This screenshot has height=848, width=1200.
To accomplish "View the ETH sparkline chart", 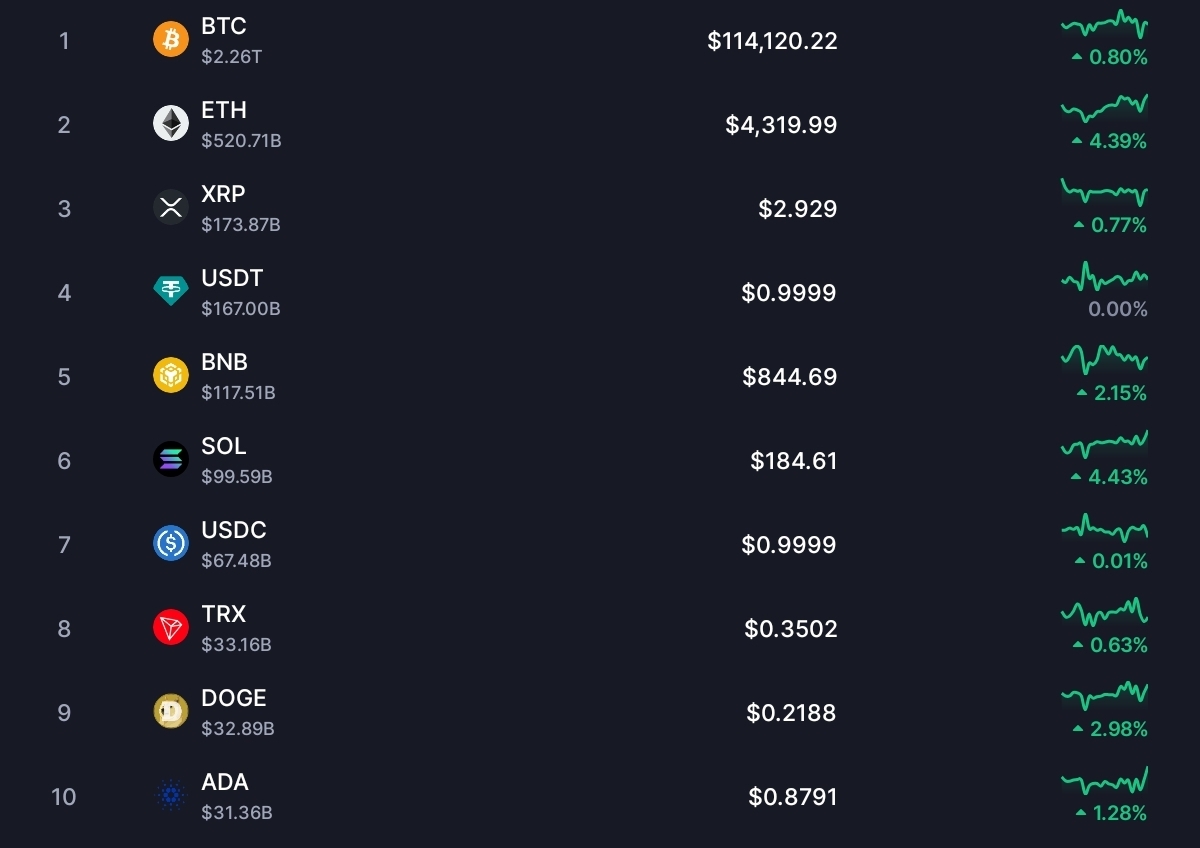I will tap(1104, 106).
